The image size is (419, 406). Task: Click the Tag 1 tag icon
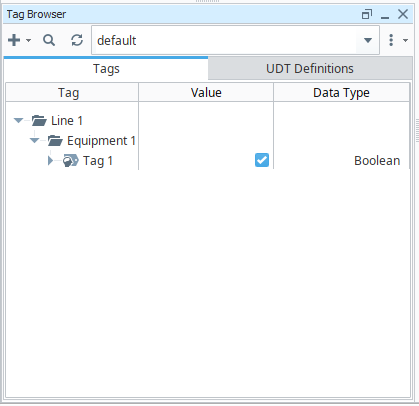click(x=71, y=161)
